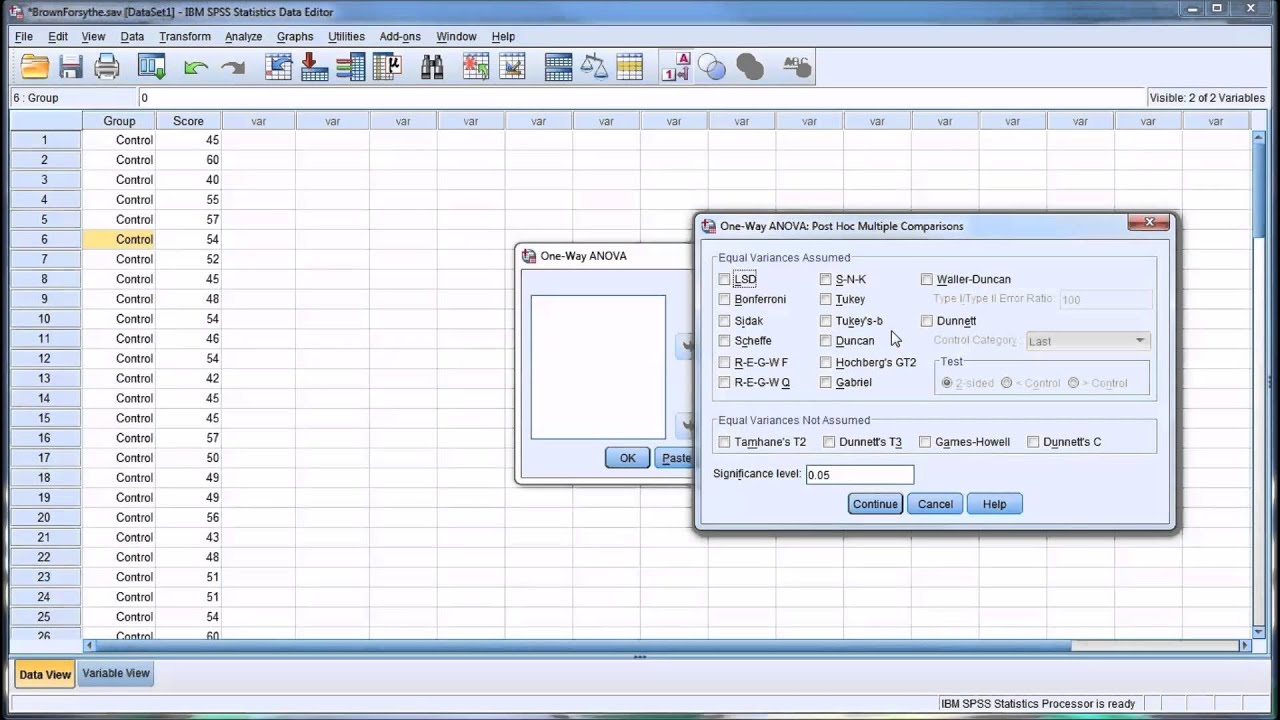Recall recently used dialogs icon
The height and width of the screenshot is (720, 1280).
pos(151,67)
